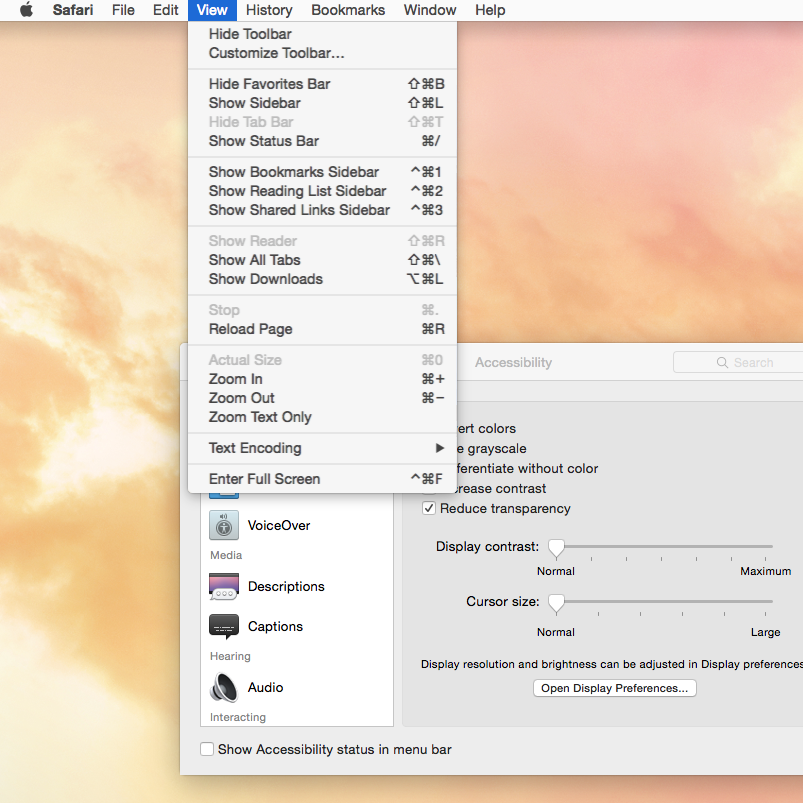Open the Safari application menu
The image size is (803, 803).
73,10
